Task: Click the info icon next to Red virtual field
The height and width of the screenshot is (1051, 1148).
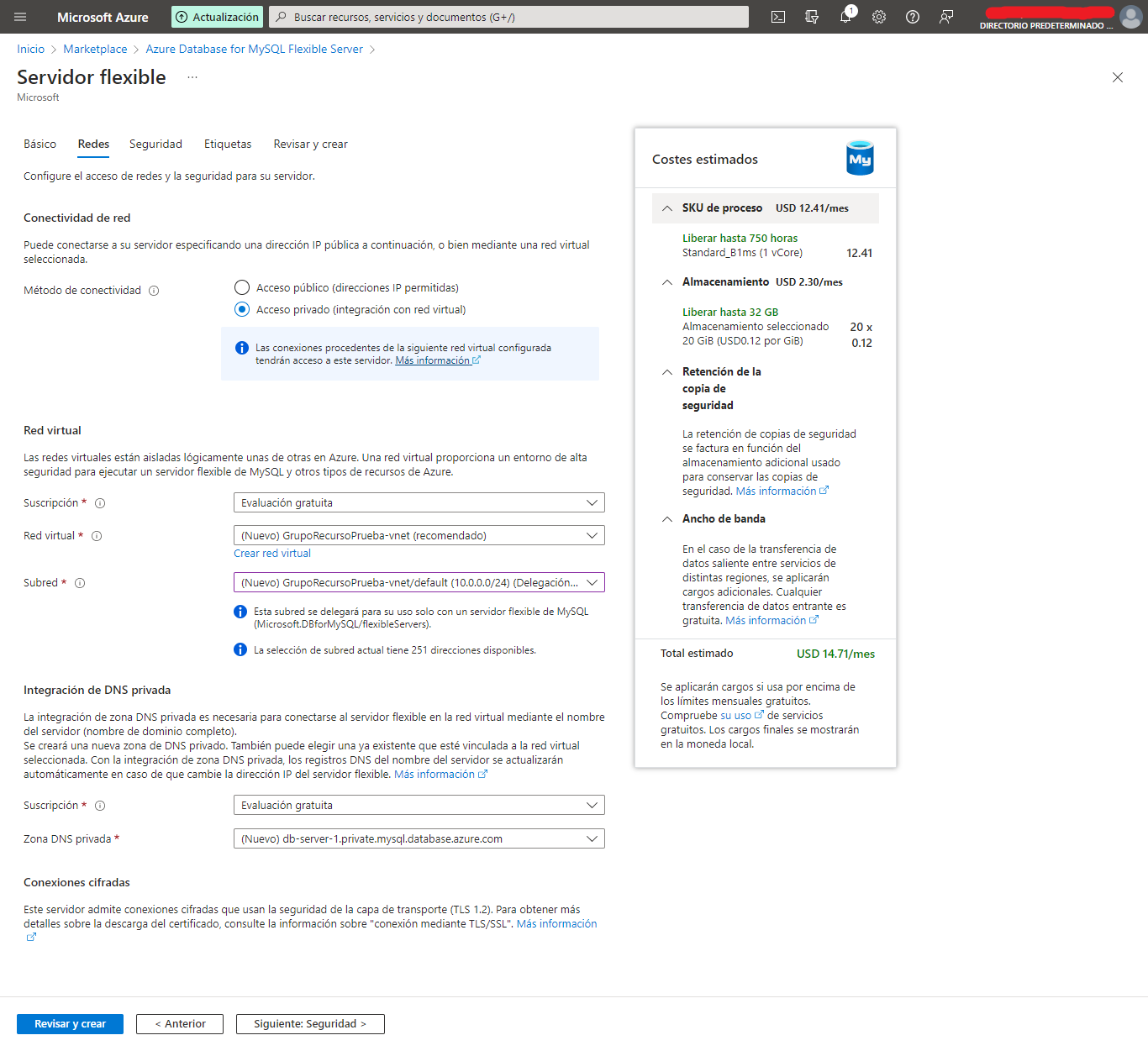Action: click(97, 536)
